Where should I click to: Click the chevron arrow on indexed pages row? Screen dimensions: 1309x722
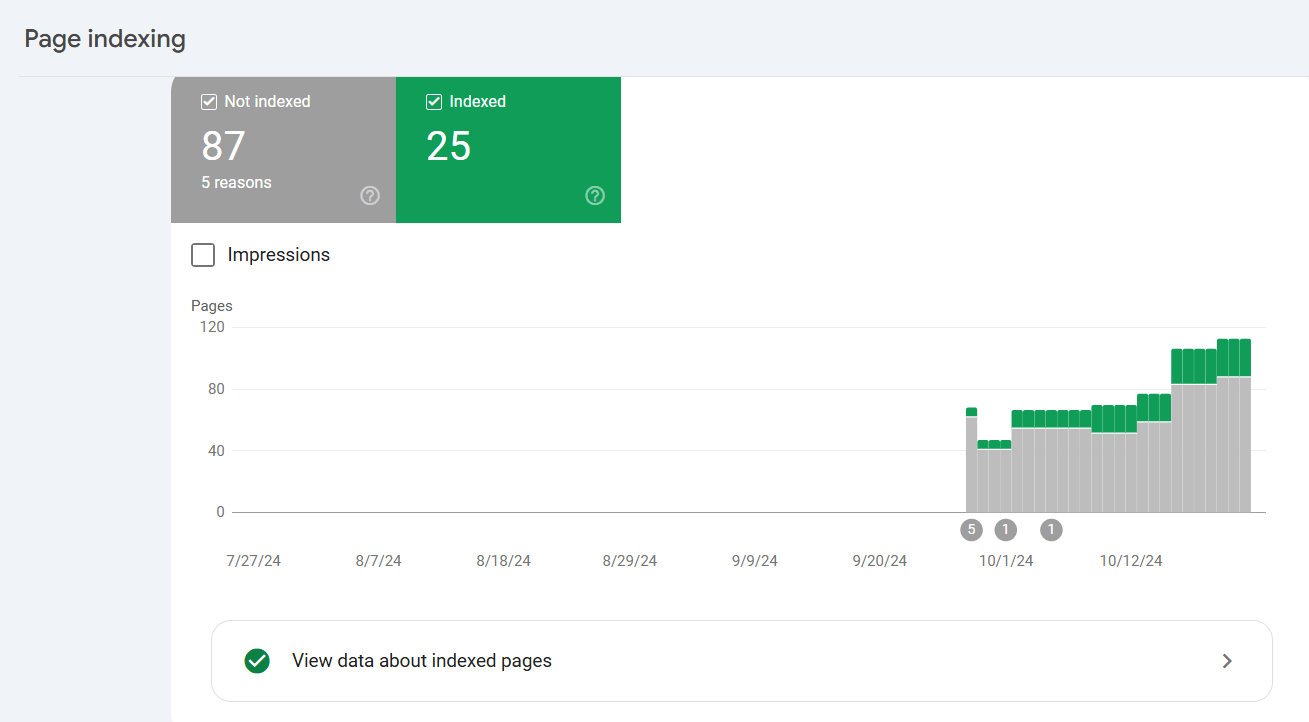[1227, 661]
